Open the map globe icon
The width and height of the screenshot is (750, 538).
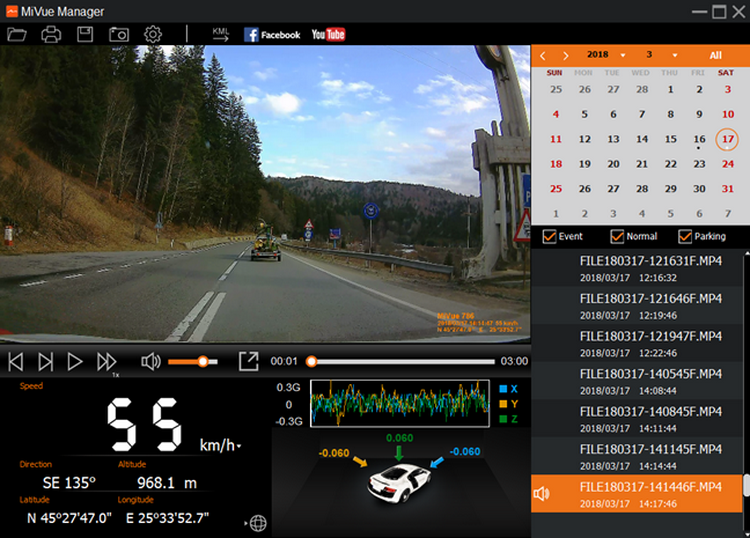pyautogui.click(x=257, y=523)
